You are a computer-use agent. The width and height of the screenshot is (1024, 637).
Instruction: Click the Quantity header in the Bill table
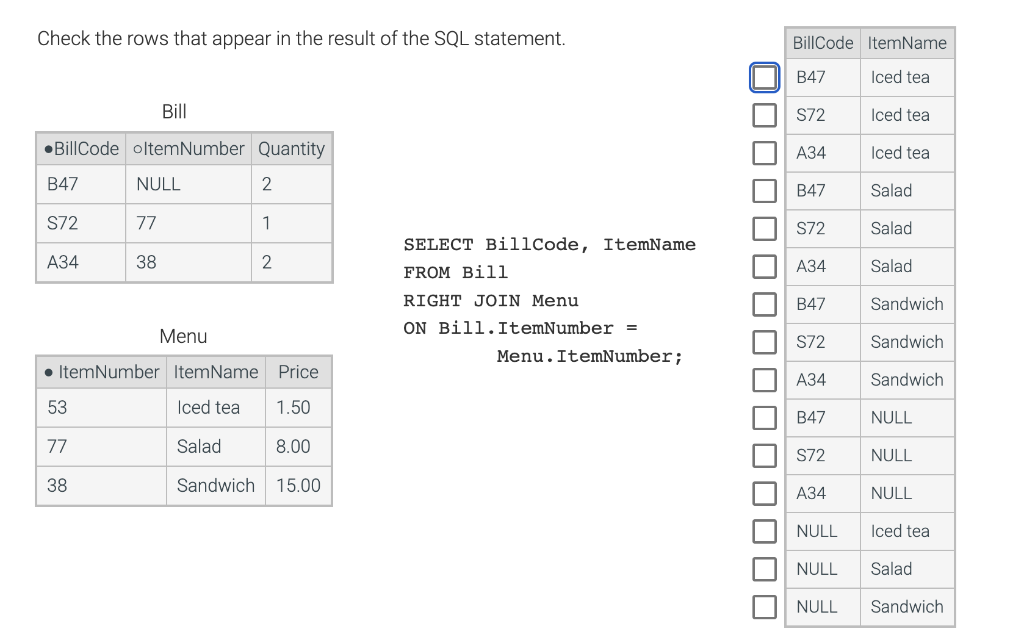click(x=291, y=148)
